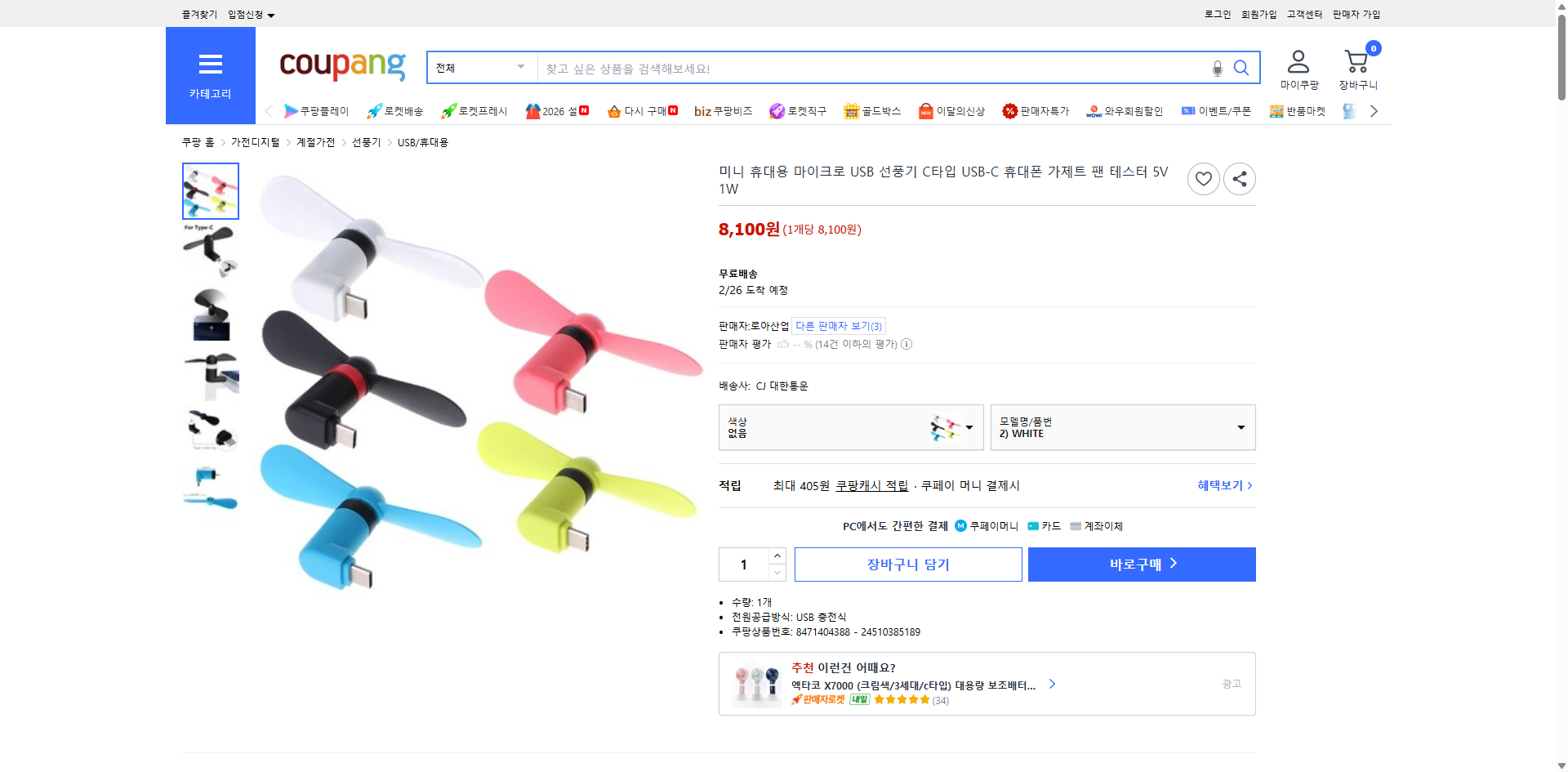
Task: Click the search magnifier icon
Action: [1241, 68]
